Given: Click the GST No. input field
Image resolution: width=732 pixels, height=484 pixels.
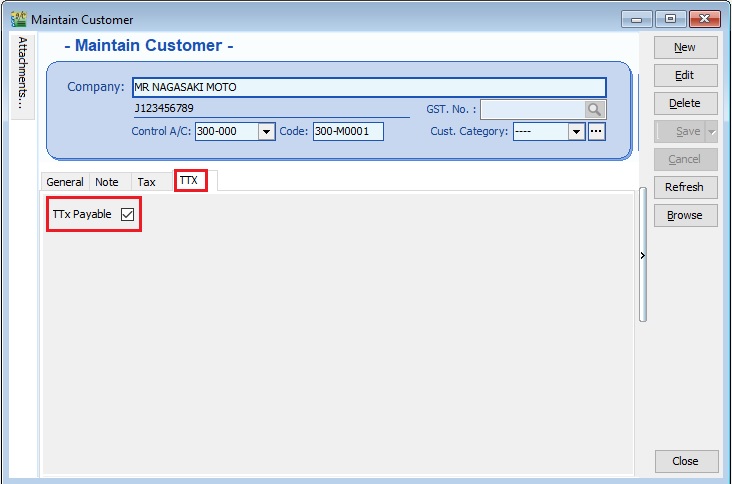Looking at the screenshot, I should [533, 110].
